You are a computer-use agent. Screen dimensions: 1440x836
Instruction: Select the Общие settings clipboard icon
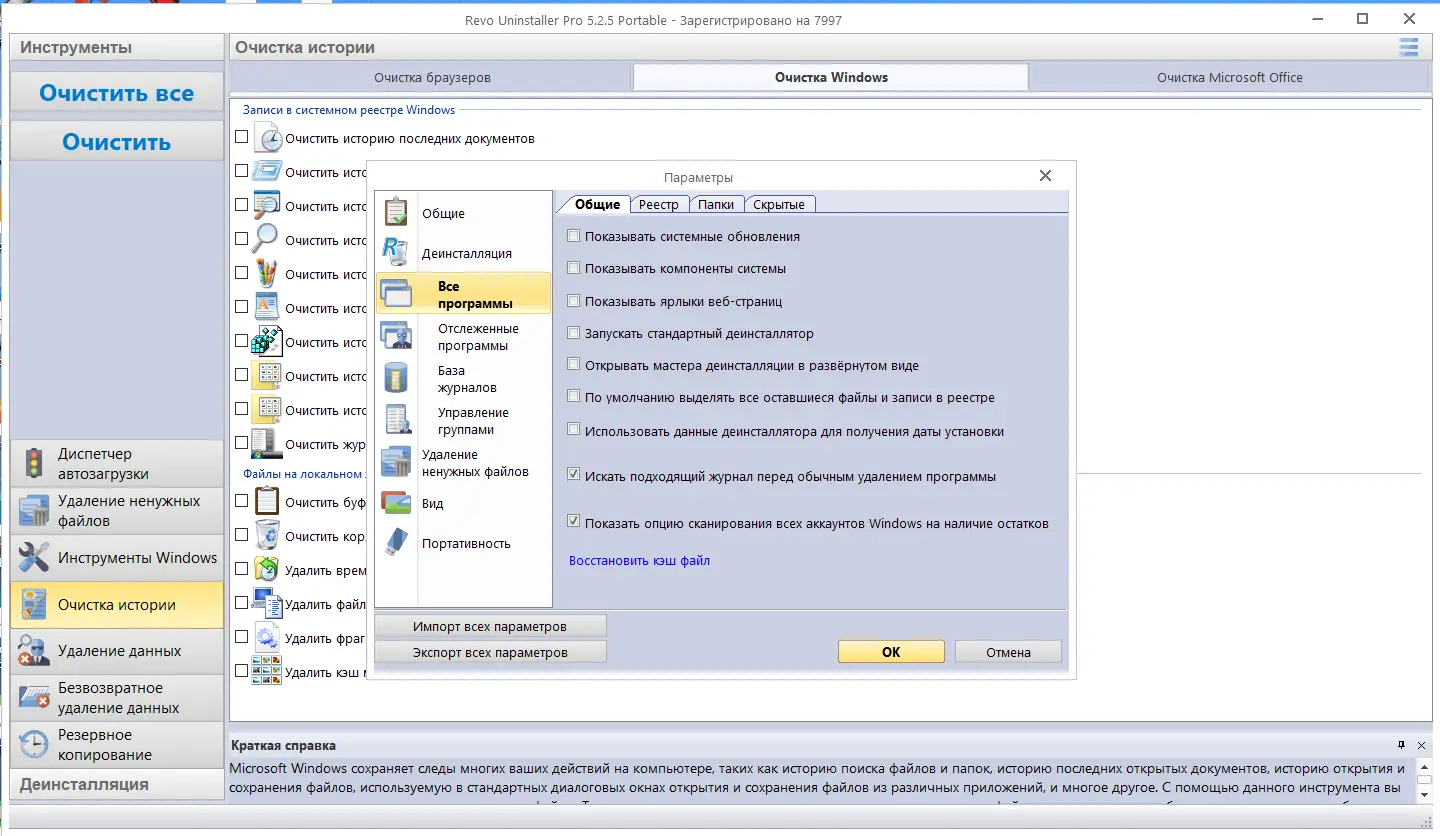pyautogui.click(x=396, y=212)
